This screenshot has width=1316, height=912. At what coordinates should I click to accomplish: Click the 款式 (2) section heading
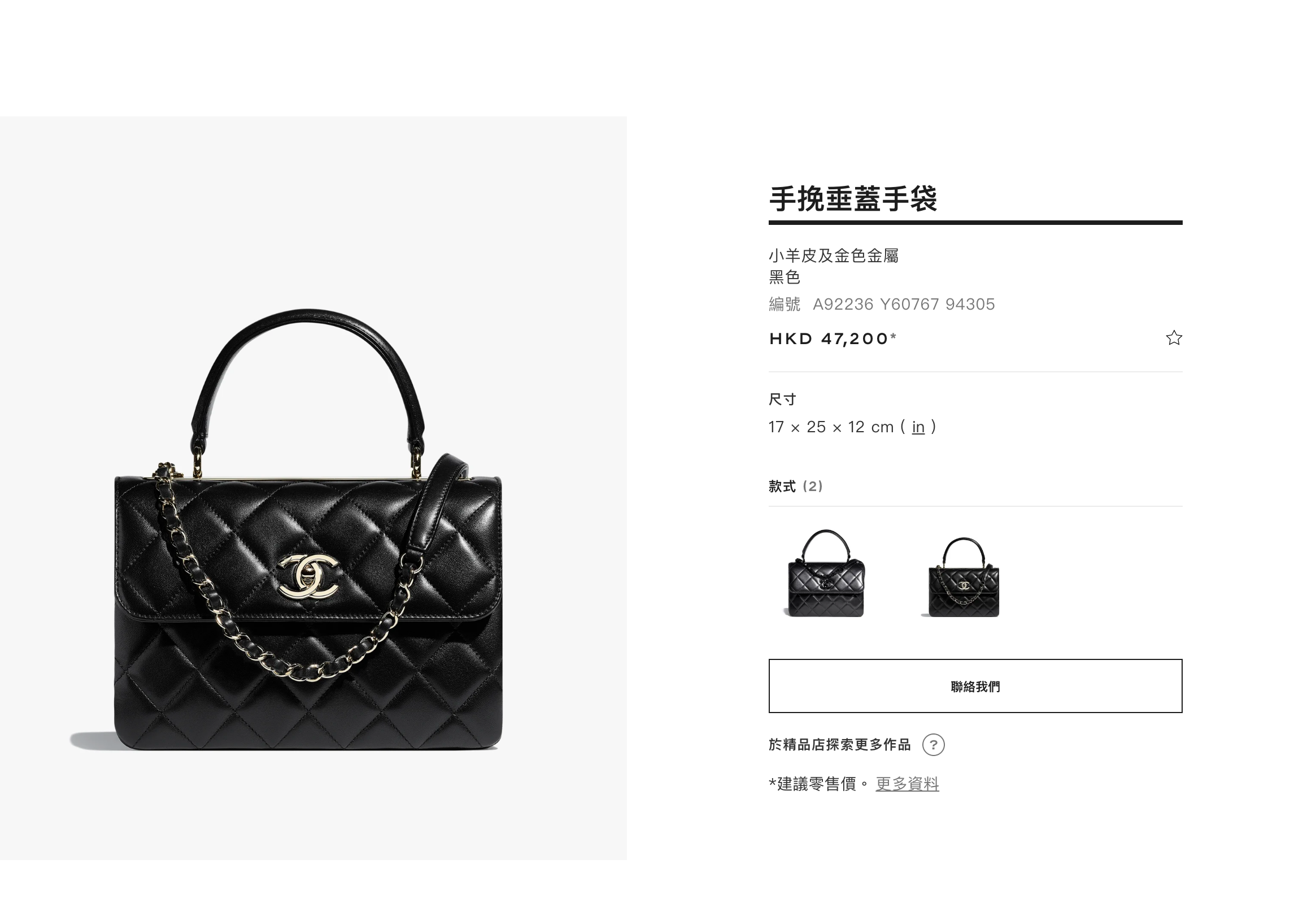(796, 487)
